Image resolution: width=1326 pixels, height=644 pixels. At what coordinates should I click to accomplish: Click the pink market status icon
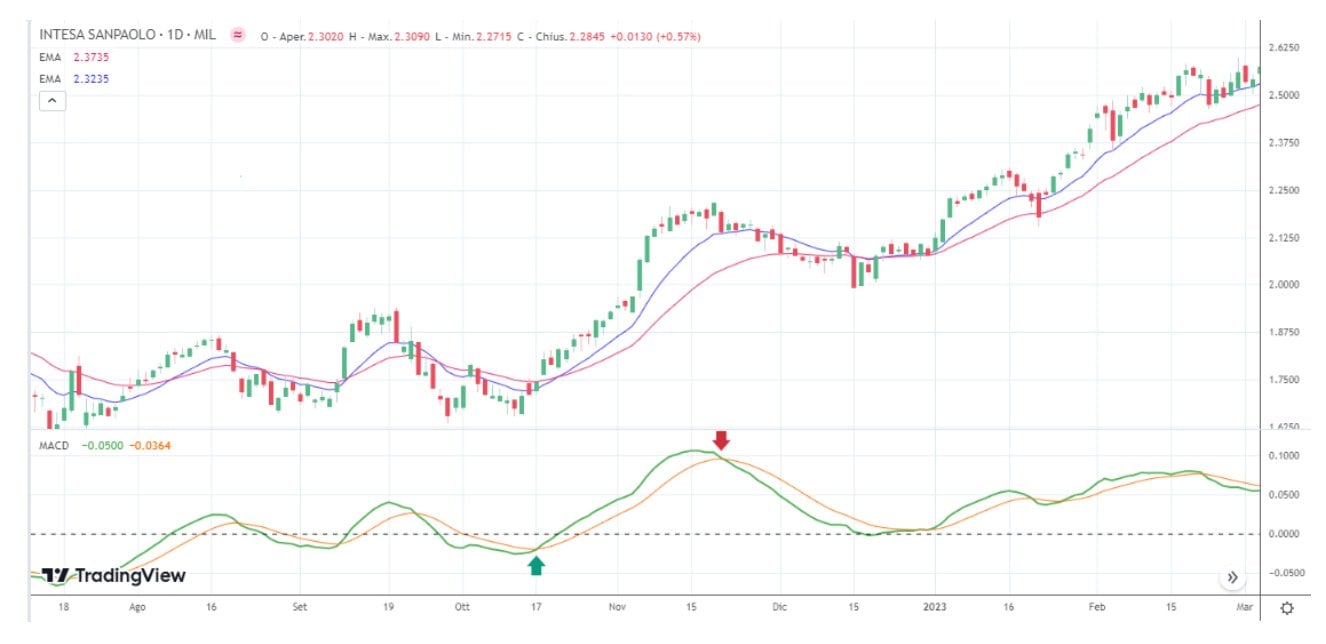pos(237,33)
